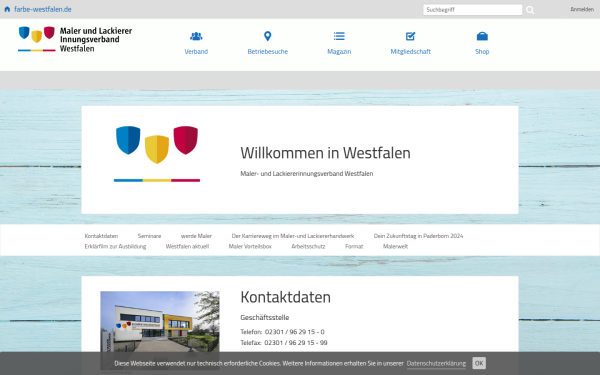The image size is (600, 375).
Task: Open the Maler Vorteilsbox link
Action: 250,246
